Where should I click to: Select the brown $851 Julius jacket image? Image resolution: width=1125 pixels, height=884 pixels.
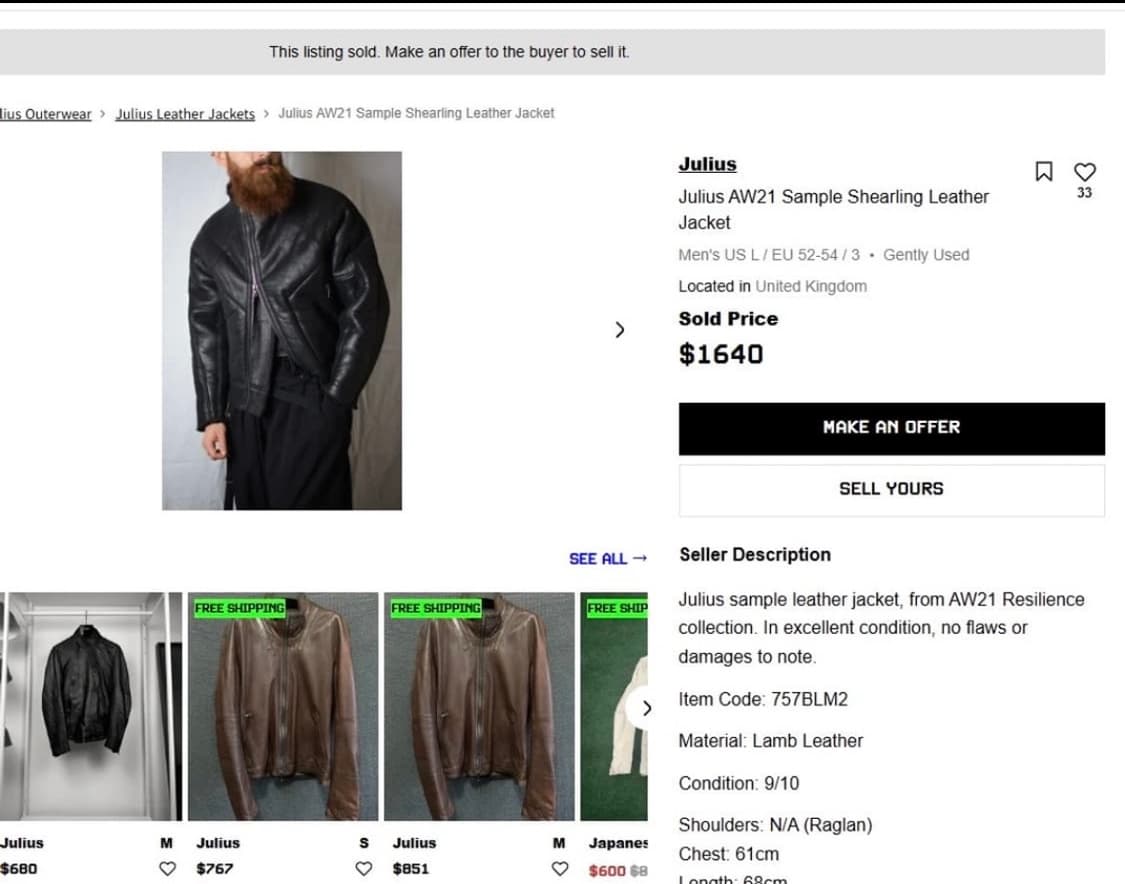tap(479, 706)
